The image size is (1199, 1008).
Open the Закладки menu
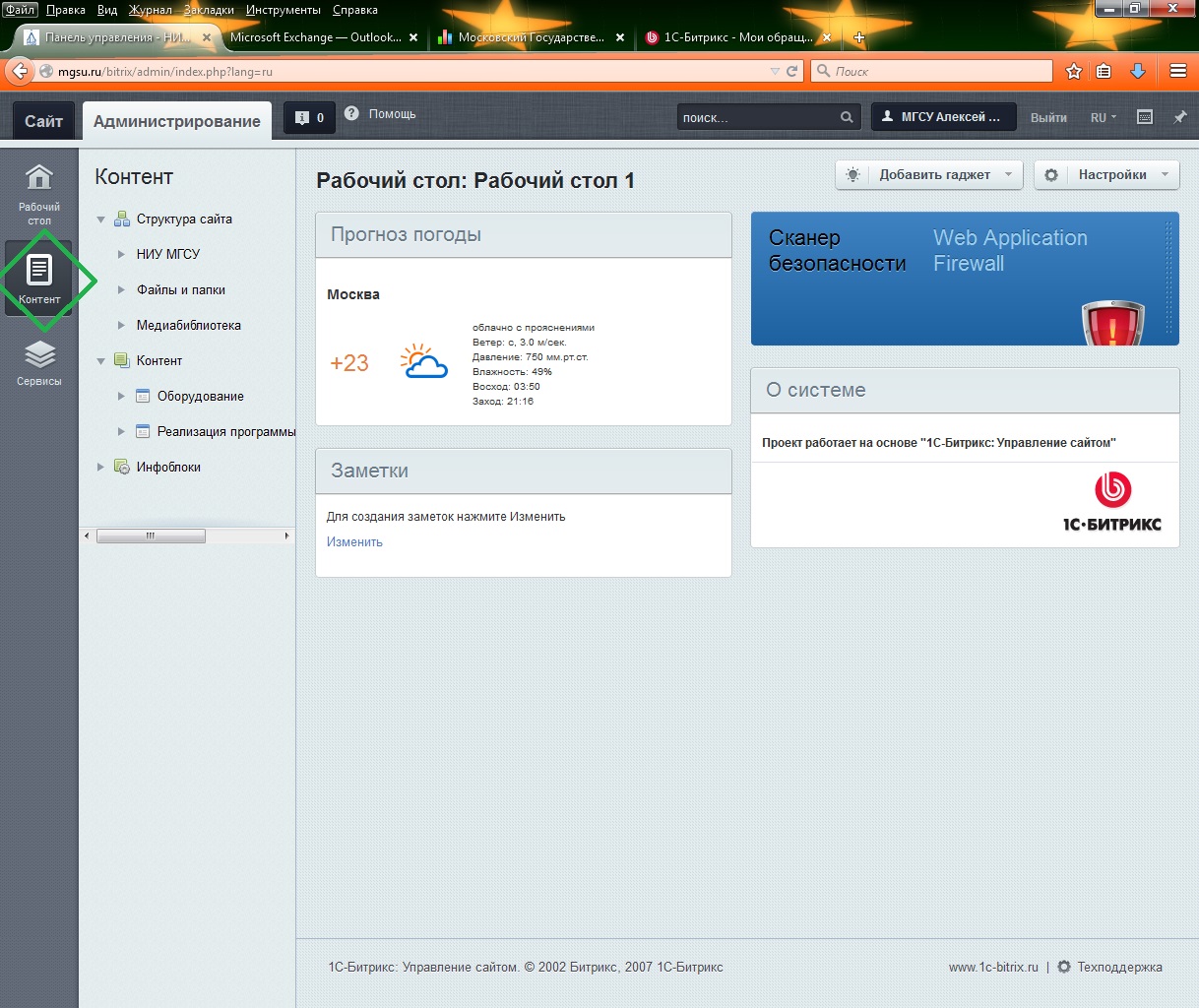[209, 10]
